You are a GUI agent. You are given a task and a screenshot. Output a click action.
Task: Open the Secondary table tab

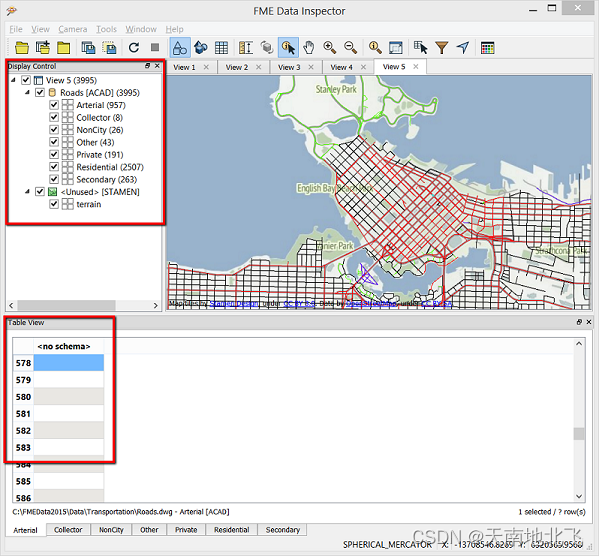[x=283, y=530]
